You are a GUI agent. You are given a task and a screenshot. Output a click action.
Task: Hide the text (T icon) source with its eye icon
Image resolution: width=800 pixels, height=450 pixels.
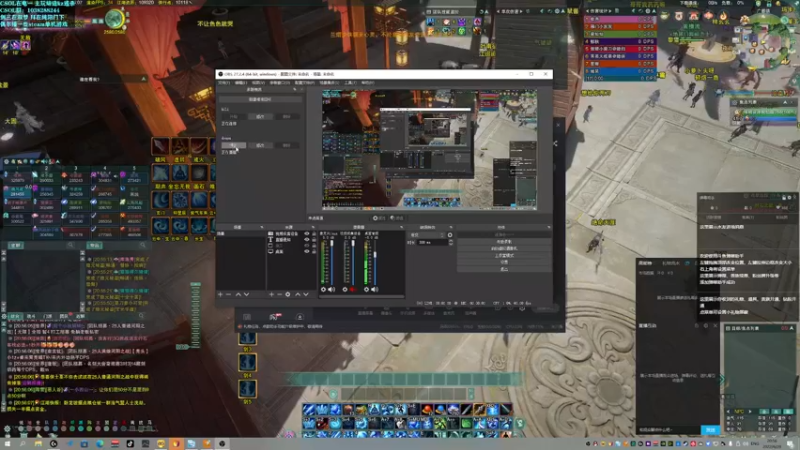(x=307, y=240)
